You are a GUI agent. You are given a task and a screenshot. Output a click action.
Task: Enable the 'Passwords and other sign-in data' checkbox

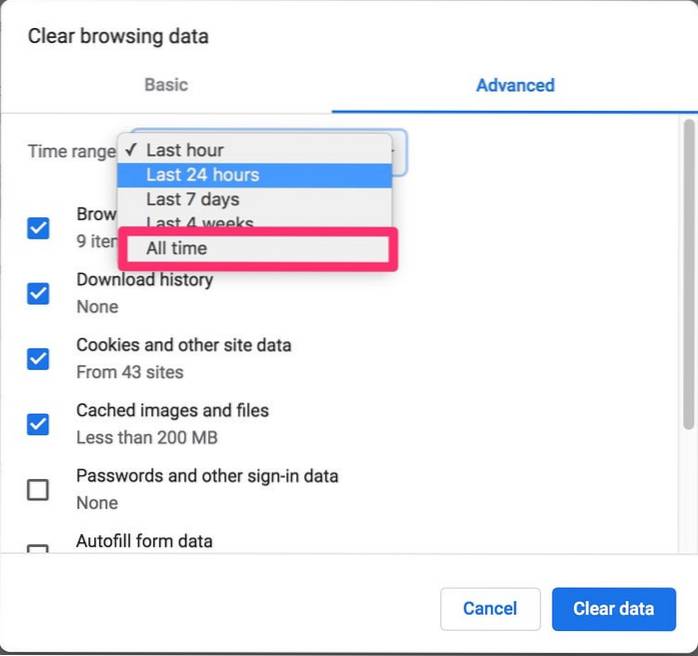(38, 489)
